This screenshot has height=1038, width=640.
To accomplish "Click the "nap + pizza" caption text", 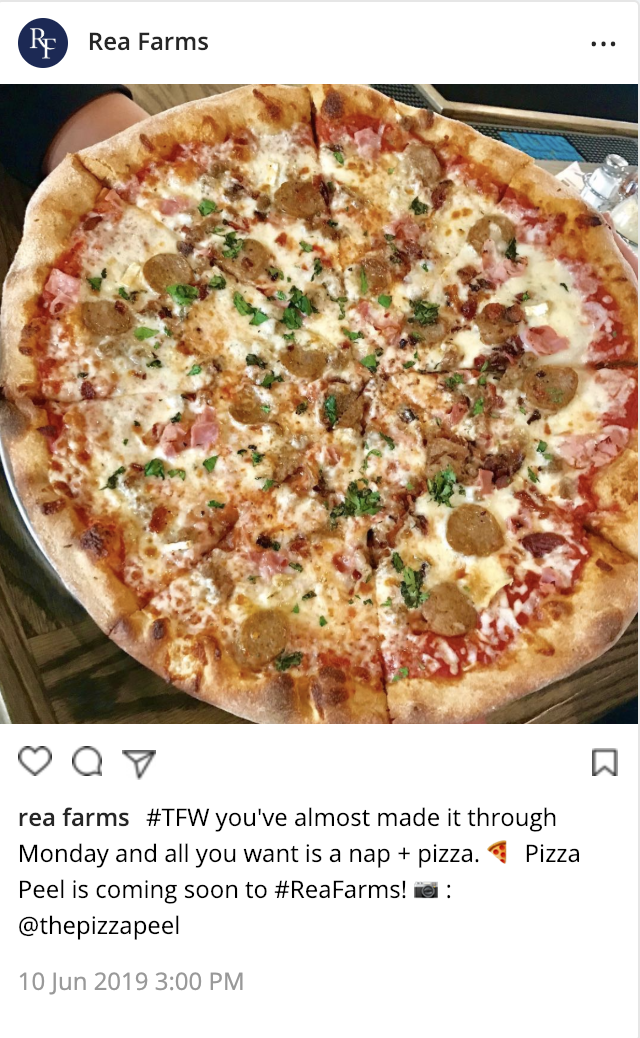I will click(x=414, y=855).
